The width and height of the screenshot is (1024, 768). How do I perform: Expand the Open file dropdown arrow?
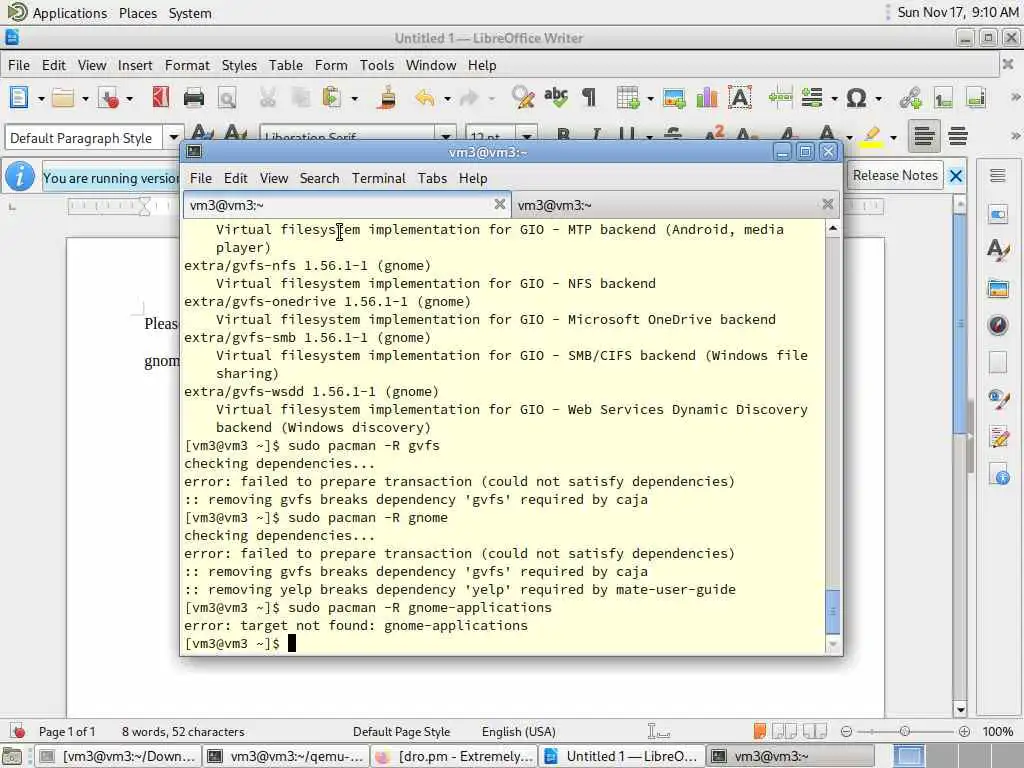85,99
